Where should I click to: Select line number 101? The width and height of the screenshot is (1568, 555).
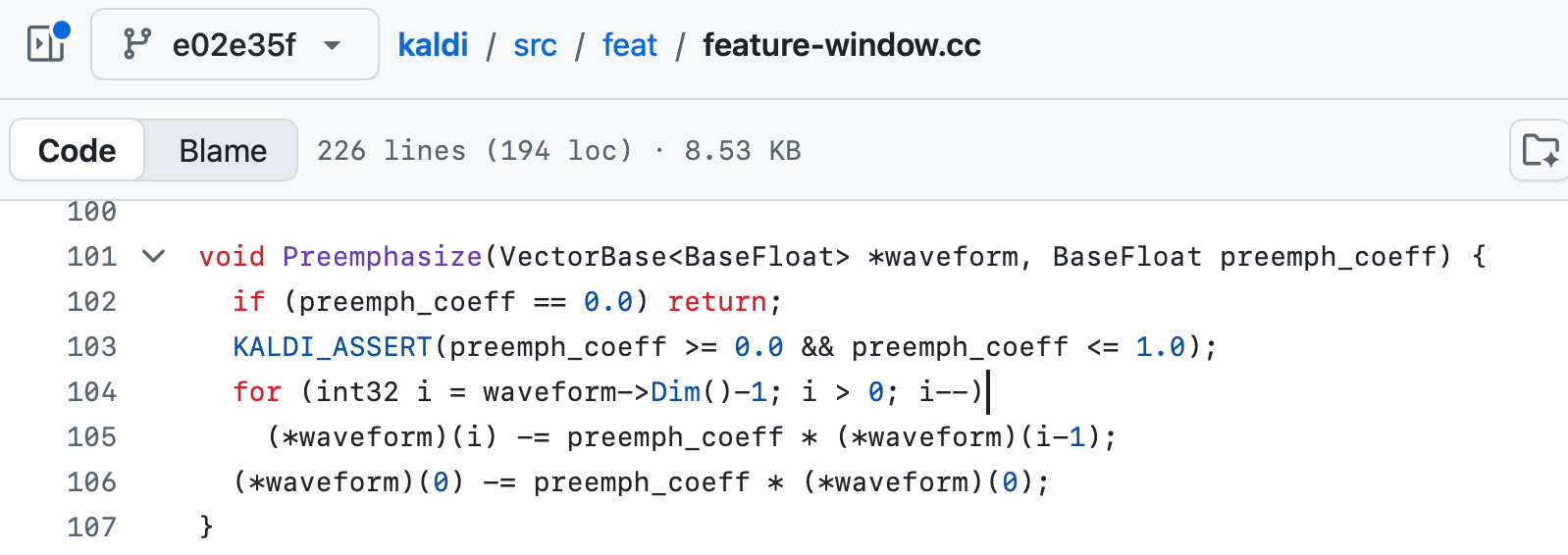click(x=92, y=257)
